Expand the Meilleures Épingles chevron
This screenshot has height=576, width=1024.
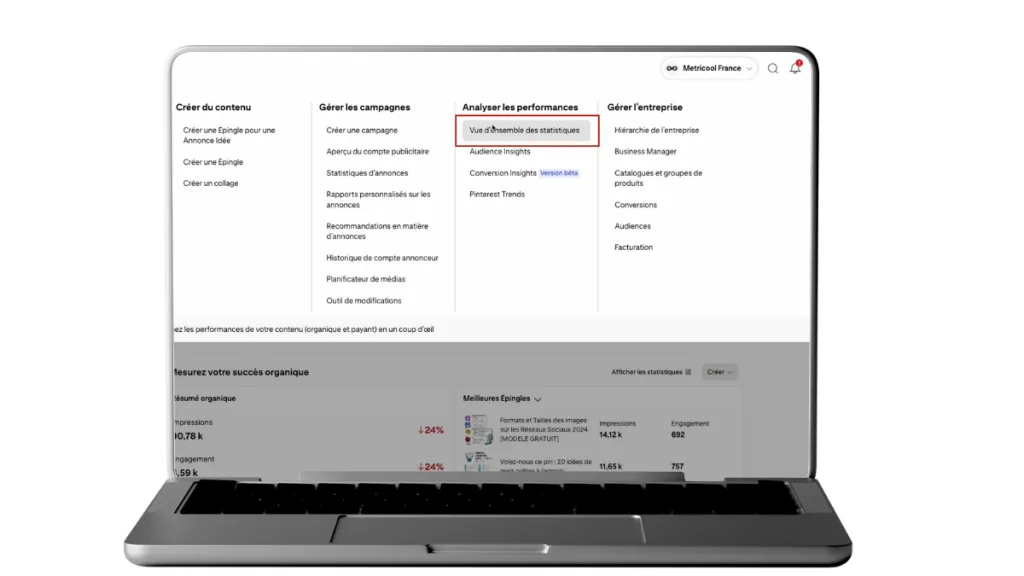538,399
